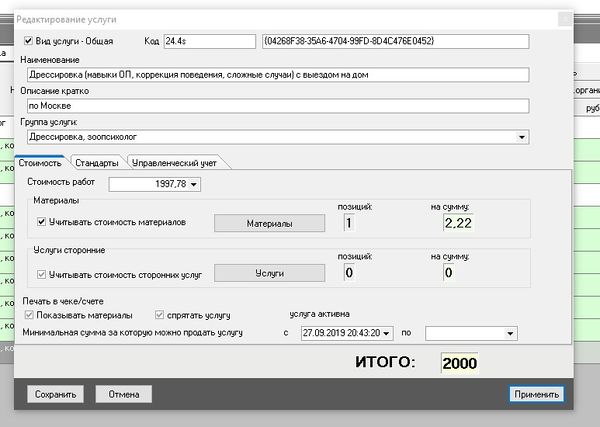Image resolution: width=600 pixels, height=427 pixels.
Task: Toggle the 'Вид услуги - Общая' checkbox
Action: [x=28, y=41]
